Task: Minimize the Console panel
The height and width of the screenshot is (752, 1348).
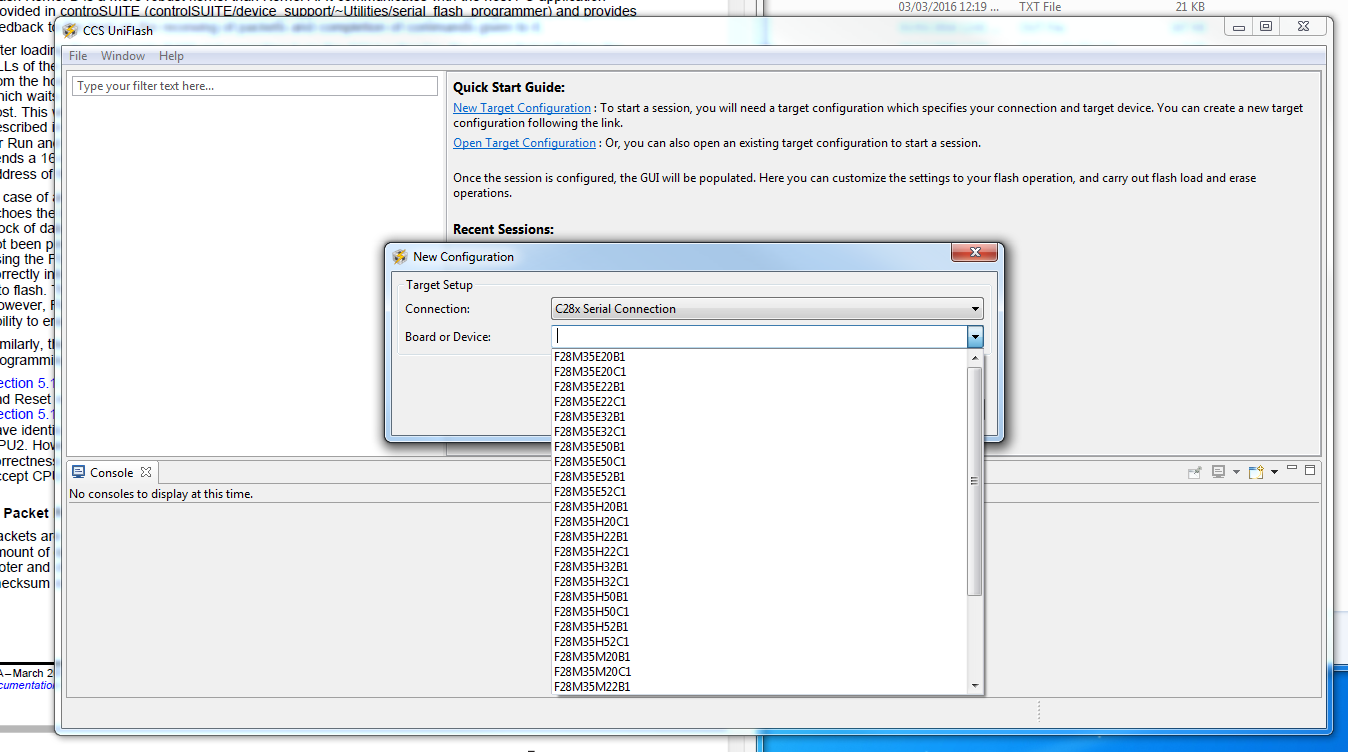Action: point(1293,468)
